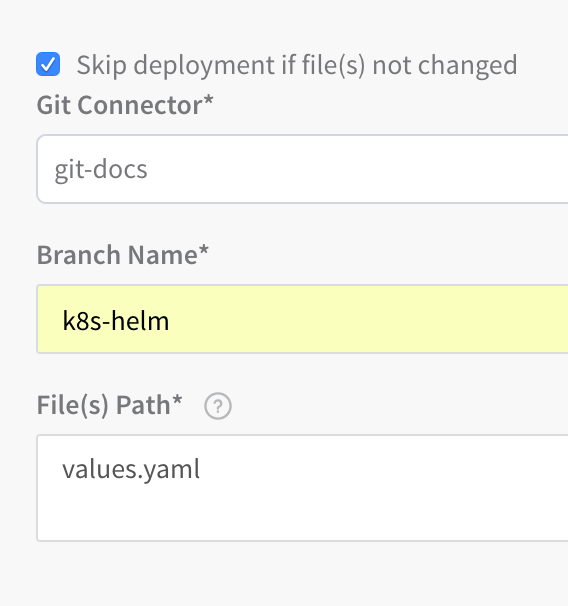The height and width of the screenshot is (606, 568).
Task: Click the word 'values' in file path box
Action: pyautogui.click(x=99, y=469)
